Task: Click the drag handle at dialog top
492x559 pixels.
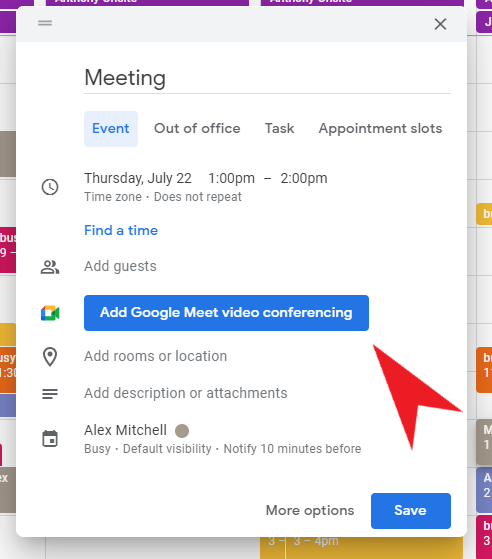Action: click(x=45, y=23)
